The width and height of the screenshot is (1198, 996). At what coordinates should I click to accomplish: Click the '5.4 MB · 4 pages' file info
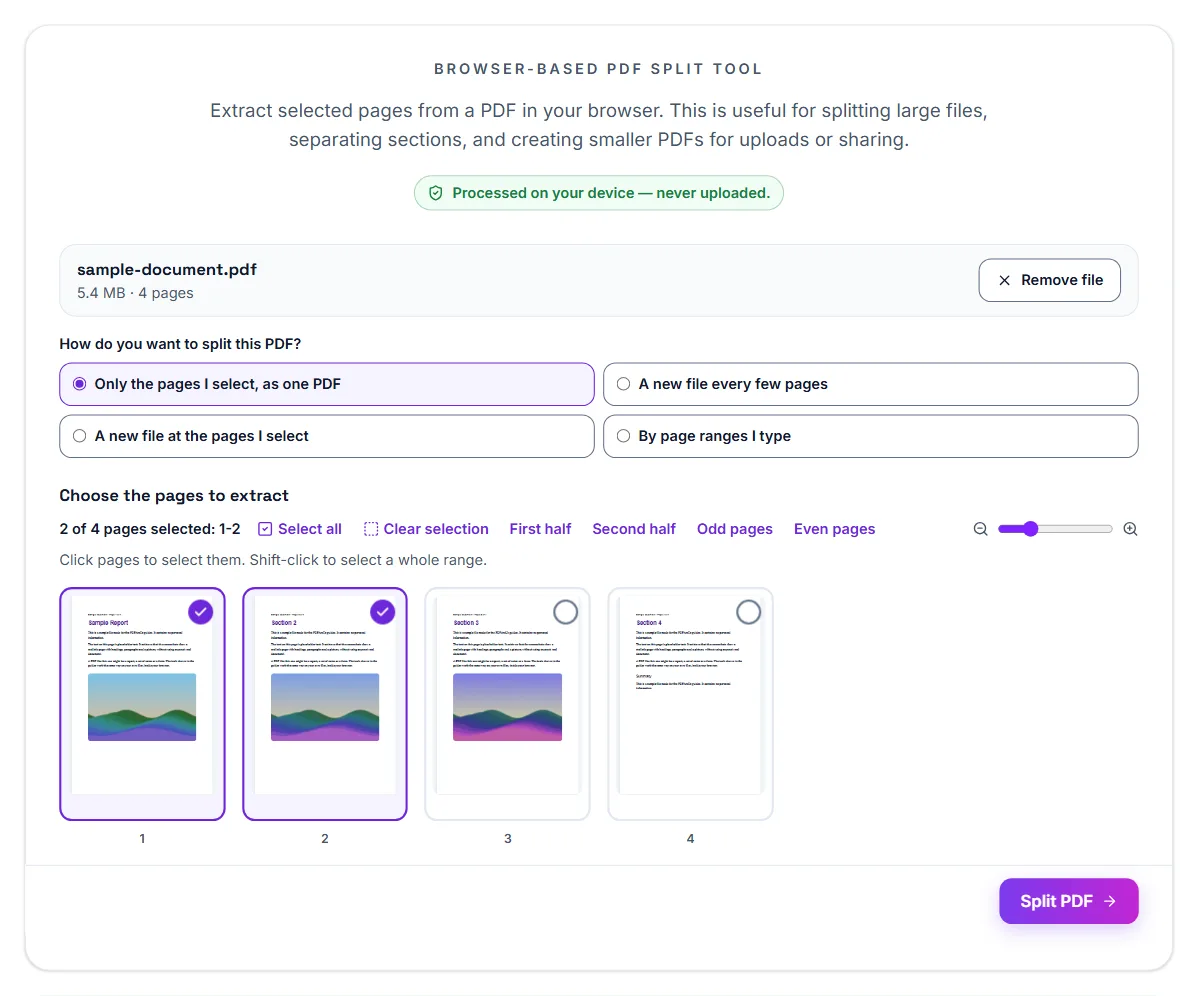coord(135,293)
